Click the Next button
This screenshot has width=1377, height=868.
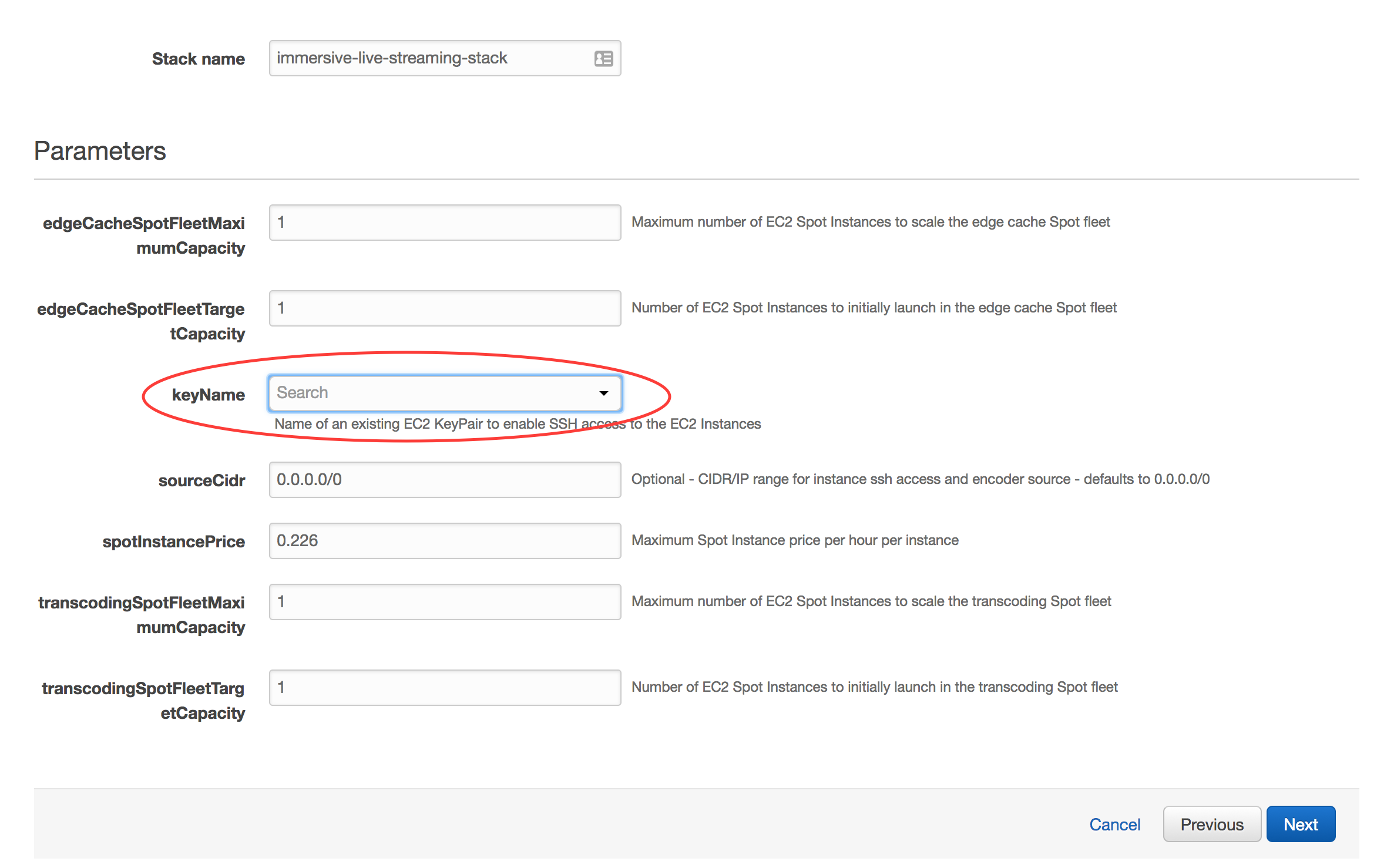[1301, 825]
